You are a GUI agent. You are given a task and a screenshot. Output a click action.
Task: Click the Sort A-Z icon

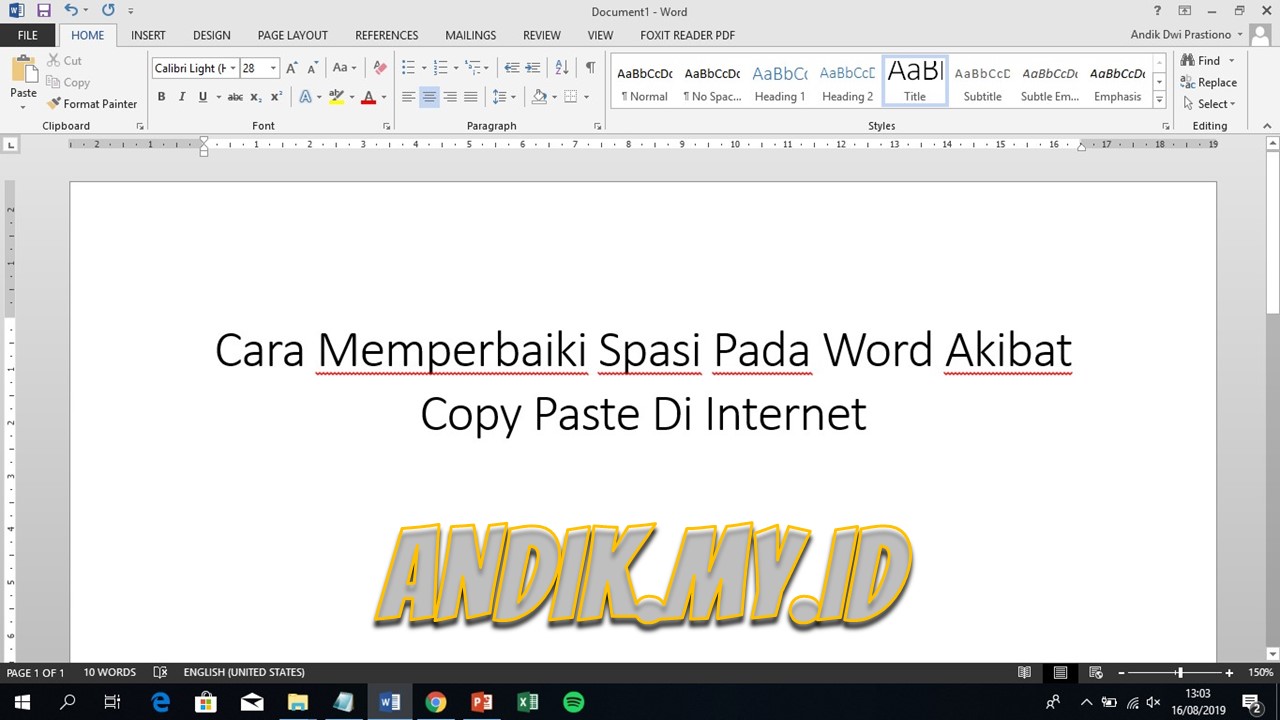562,68
